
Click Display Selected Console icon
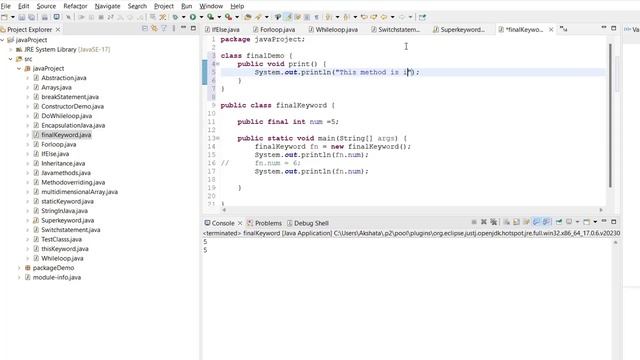coord(569,222)
